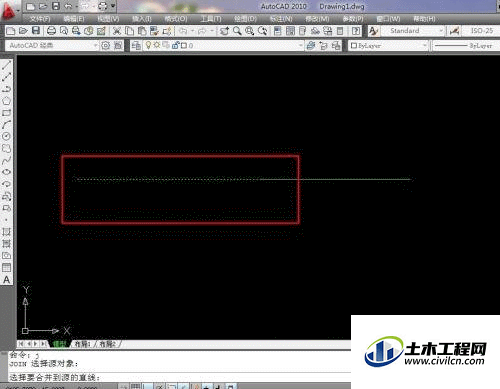
Task: Open the AutoCAD workspace dropdown
Action: [x=52, y=45]
